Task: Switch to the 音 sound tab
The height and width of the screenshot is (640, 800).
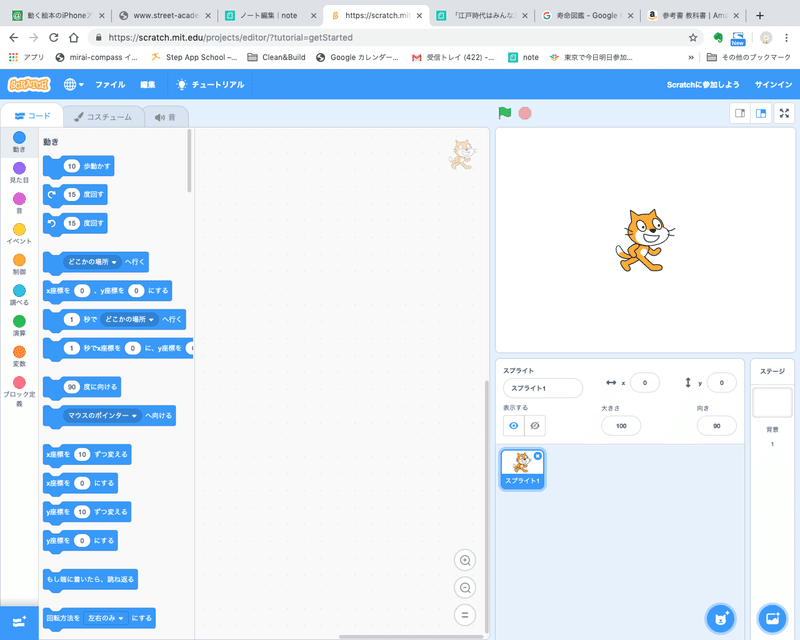Action: click(165, 117)
